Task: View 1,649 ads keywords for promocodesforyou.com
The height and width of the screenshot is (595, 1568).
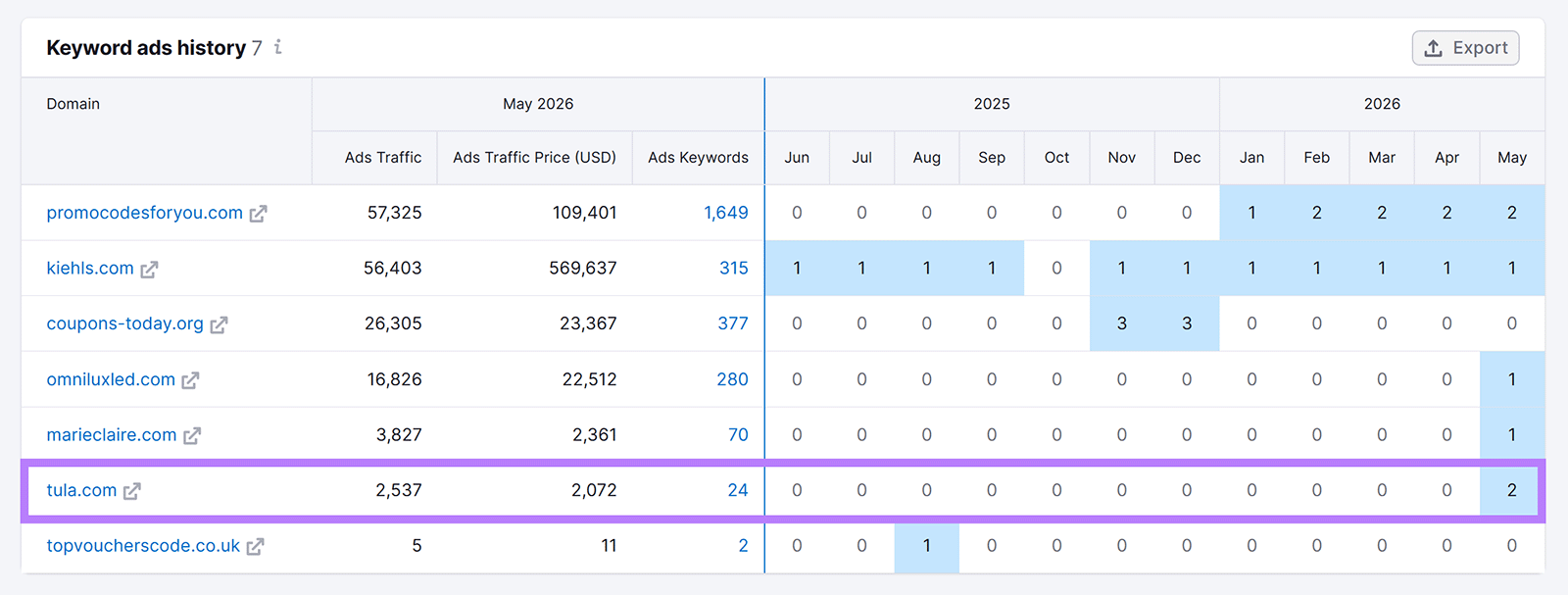Action: click(725, 213)
